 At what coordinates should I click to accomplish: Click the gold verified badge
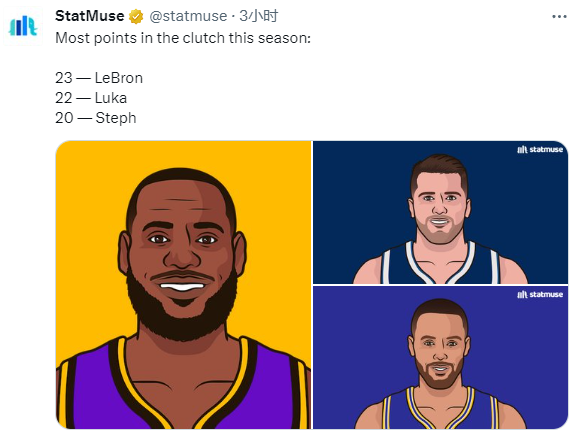tap(136, 17)
